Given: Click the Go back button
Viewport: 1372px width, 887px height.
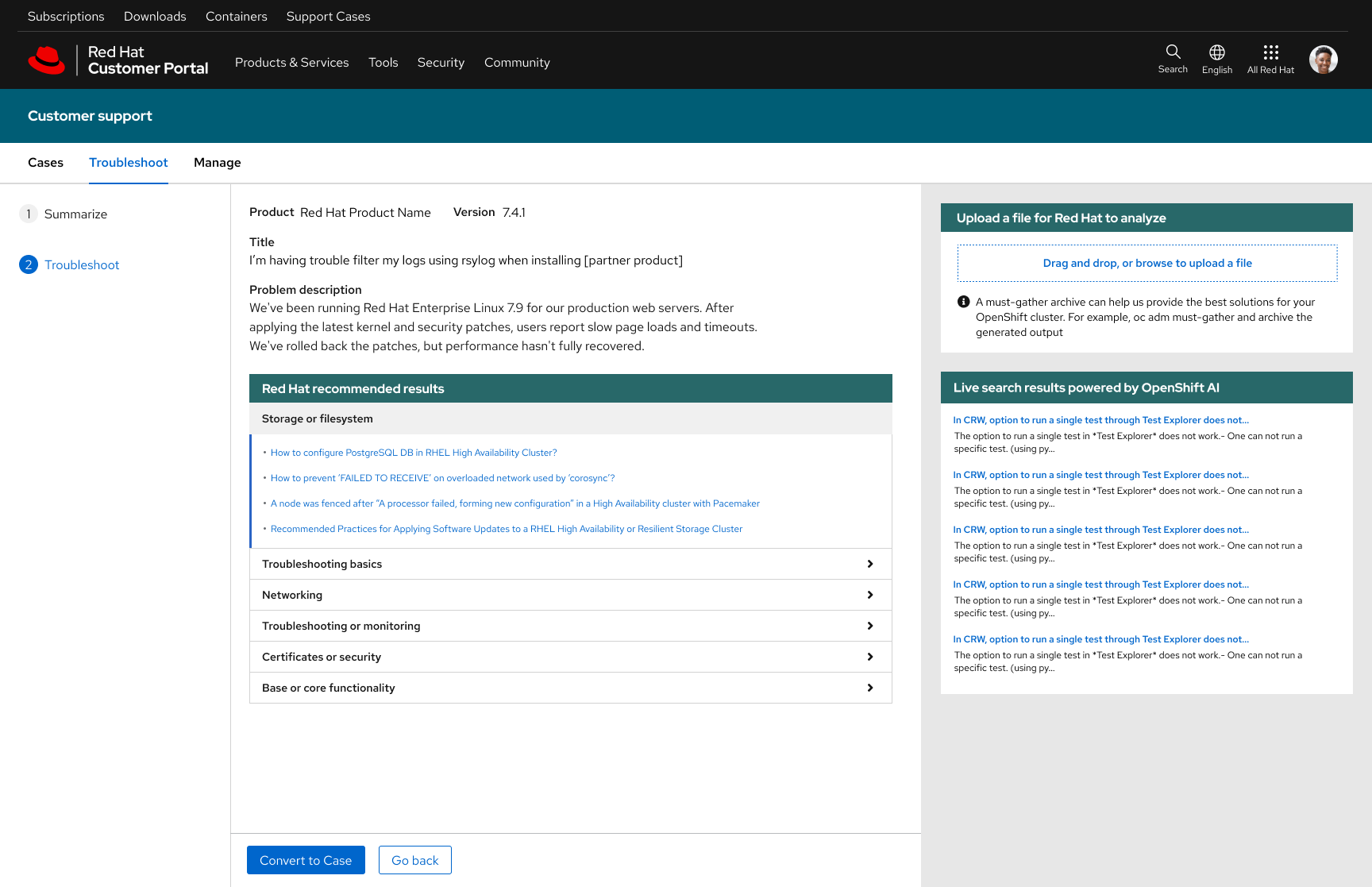Looking at the screenshot, I should click(415, 860).
